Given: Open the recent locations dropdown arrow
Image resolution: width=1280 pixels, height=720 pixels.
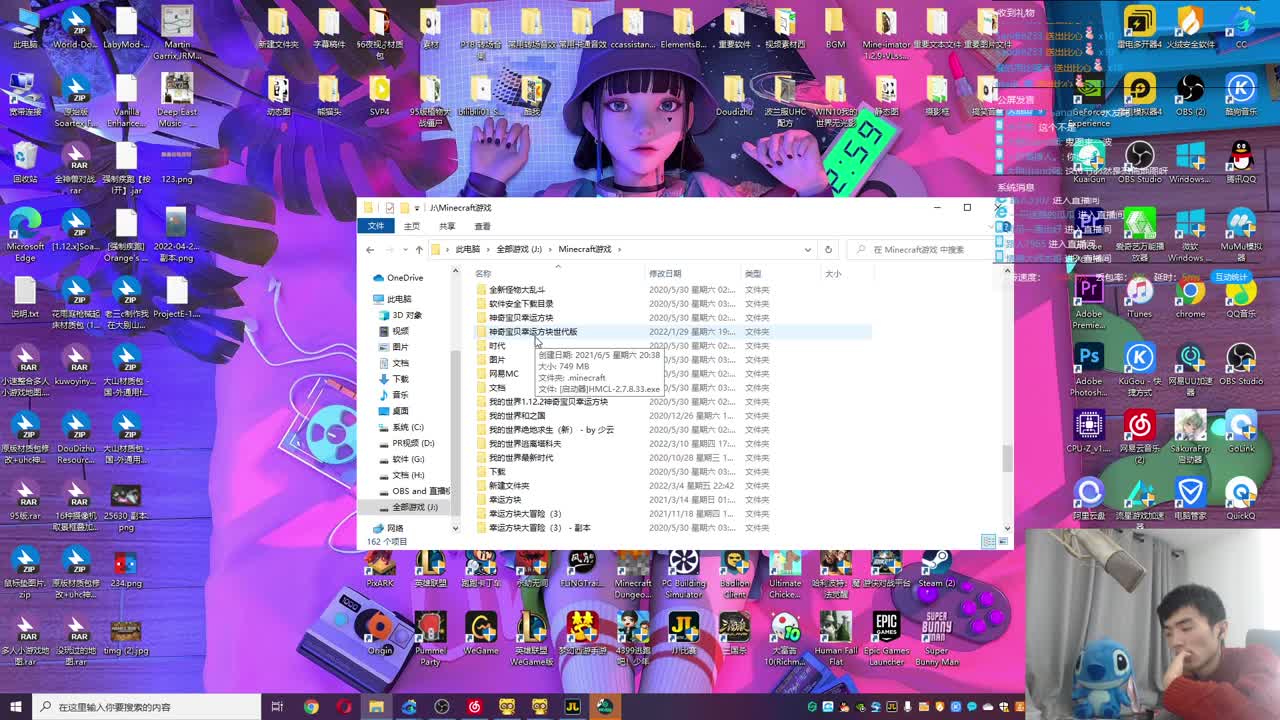Looking at the screenshot, I should (x=406, y=249).
